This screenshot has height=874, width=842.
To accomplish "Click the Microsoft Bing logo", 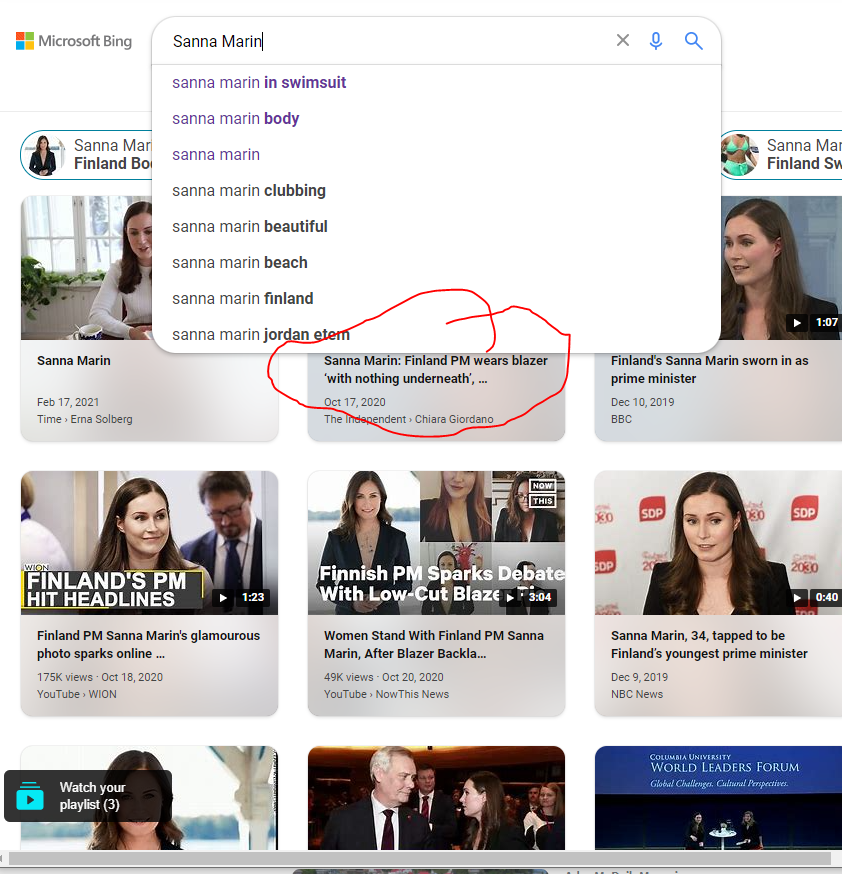I will pyautogui.click(x=74, y=41).
